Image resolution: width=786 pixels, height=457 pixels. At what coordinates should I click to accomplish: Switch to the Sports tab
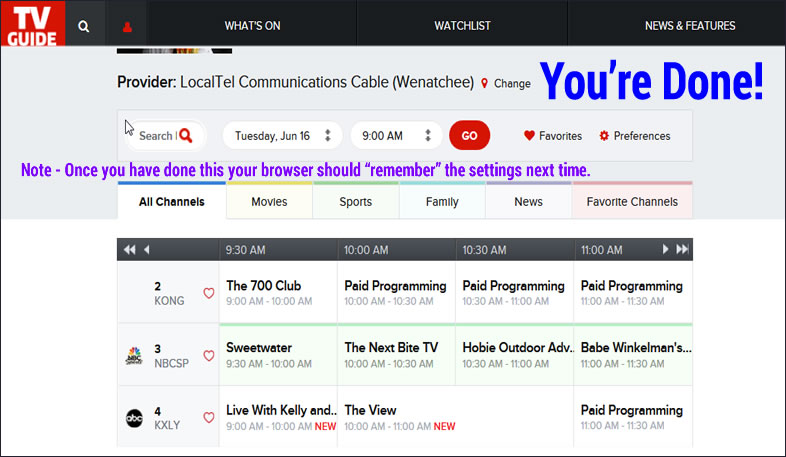click(x=355, y=201)
